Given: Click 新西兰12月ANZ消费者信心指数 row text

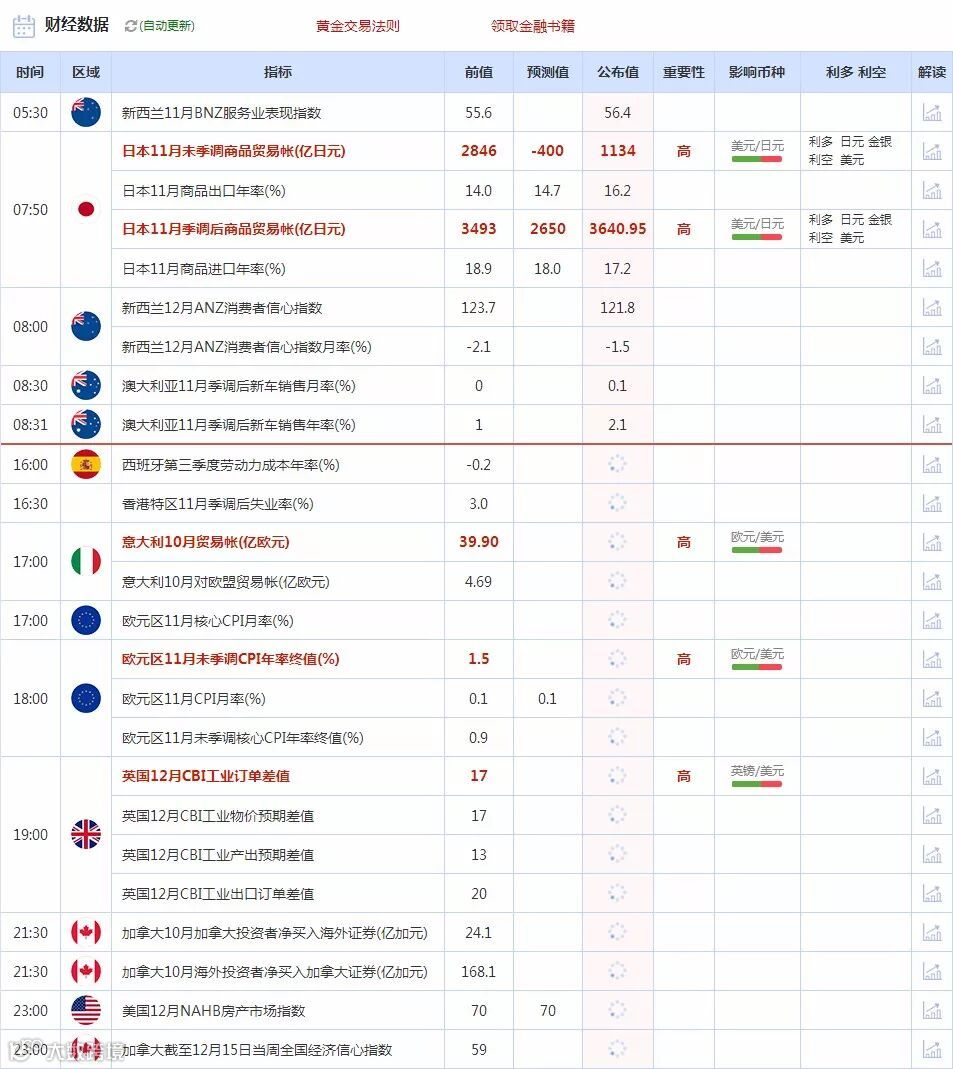Looking at the screenshot, I should [x=222, y=307].
